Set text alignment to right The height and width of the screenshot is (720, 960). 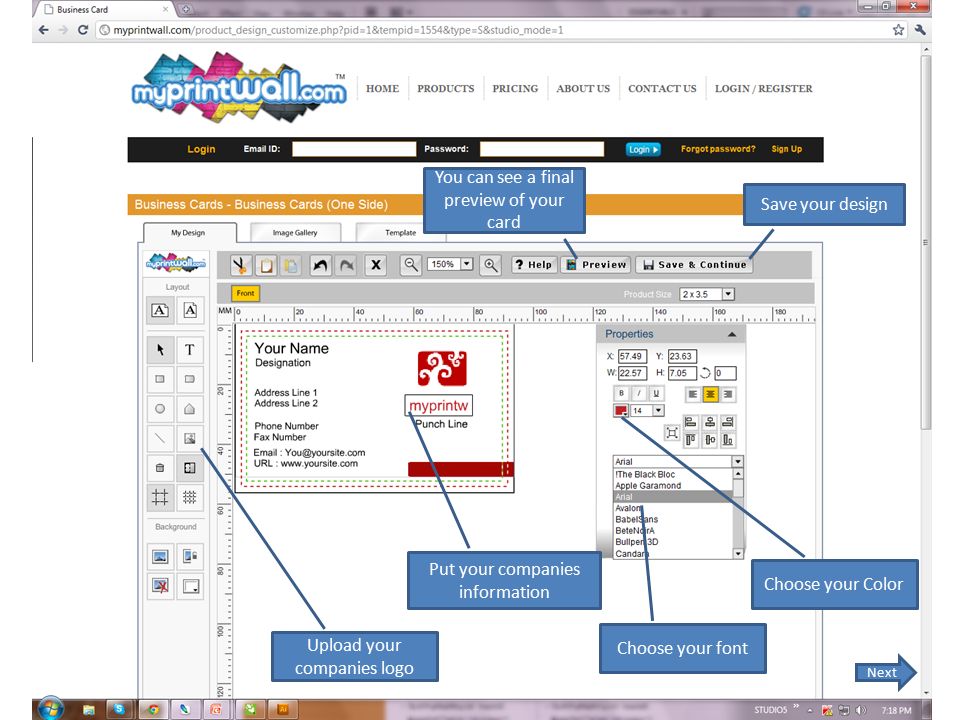(727, 394)
